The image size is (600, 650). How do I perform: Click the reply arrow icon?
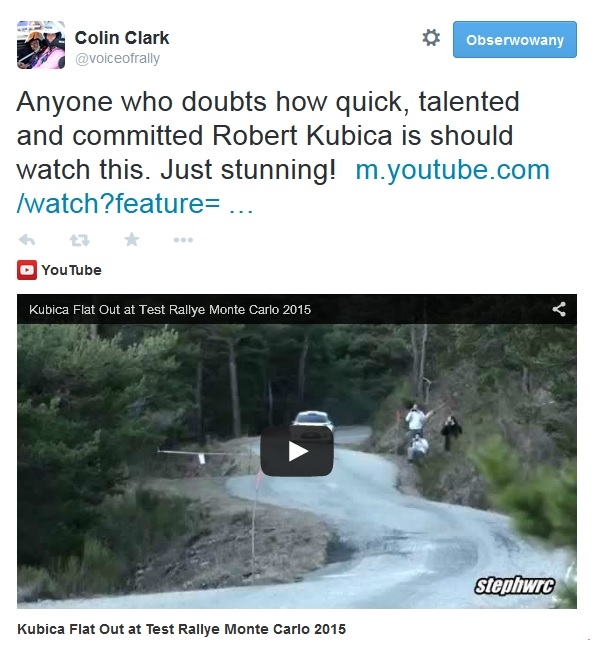tap(27, 240)
